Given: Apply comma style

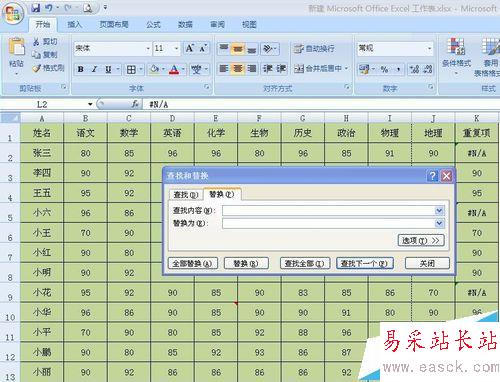Looking at the screenshot, I should pos(398,69).
